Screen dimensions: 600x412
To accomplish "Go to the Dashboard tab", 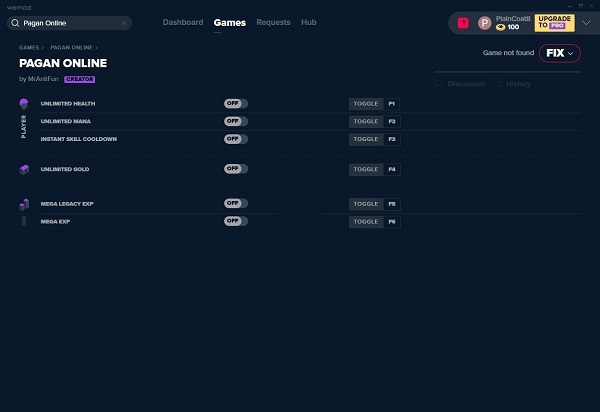I will (183, 22).
